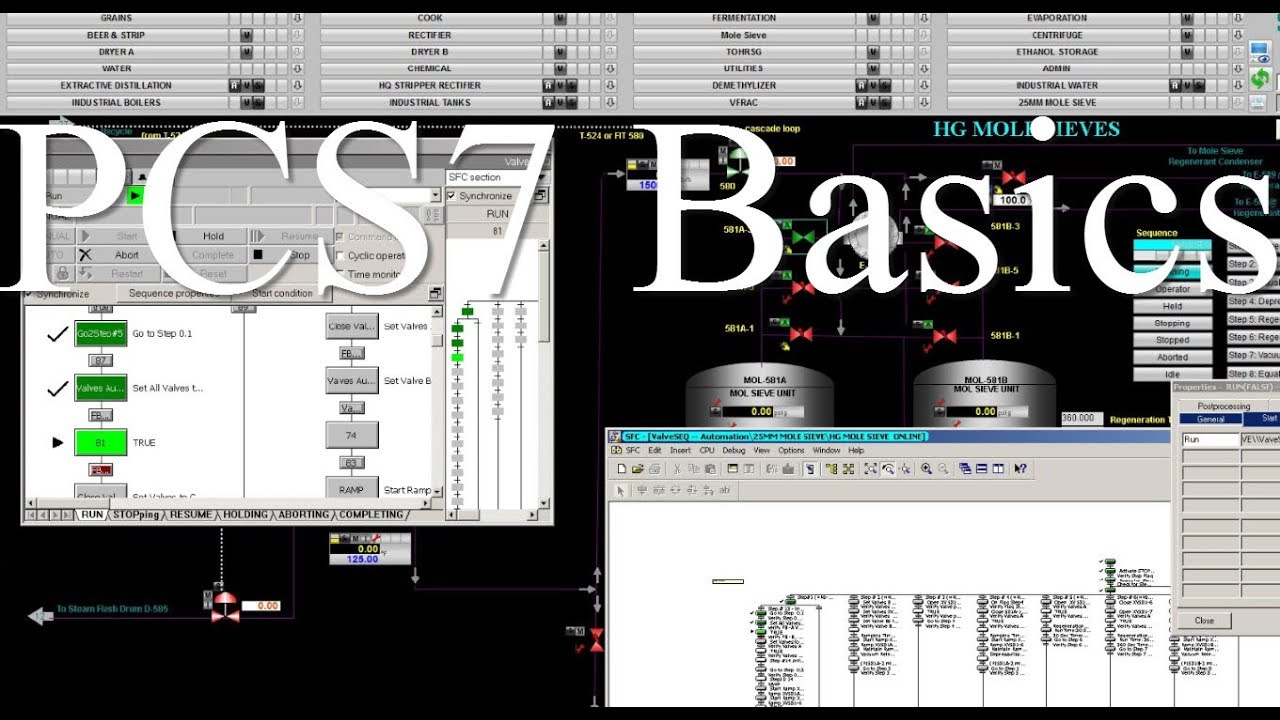This screenshot has width=1280, height=720.
Task: Select Stopped state in Sequence list
Action: tap(1173, 340)
